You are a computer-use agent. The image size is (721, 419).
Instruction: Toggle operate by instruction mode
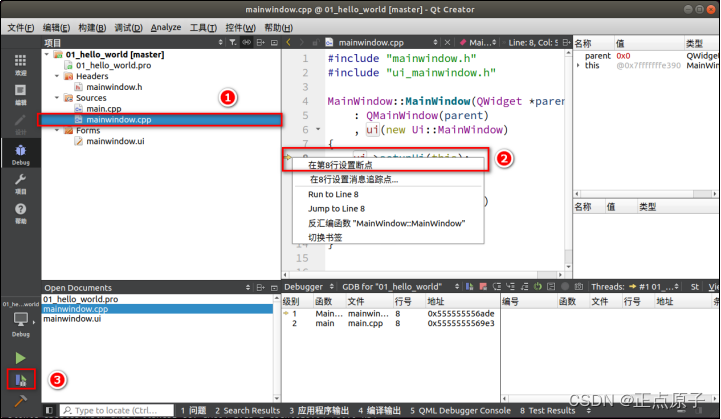pyautogui.click(x=551, y=287)
